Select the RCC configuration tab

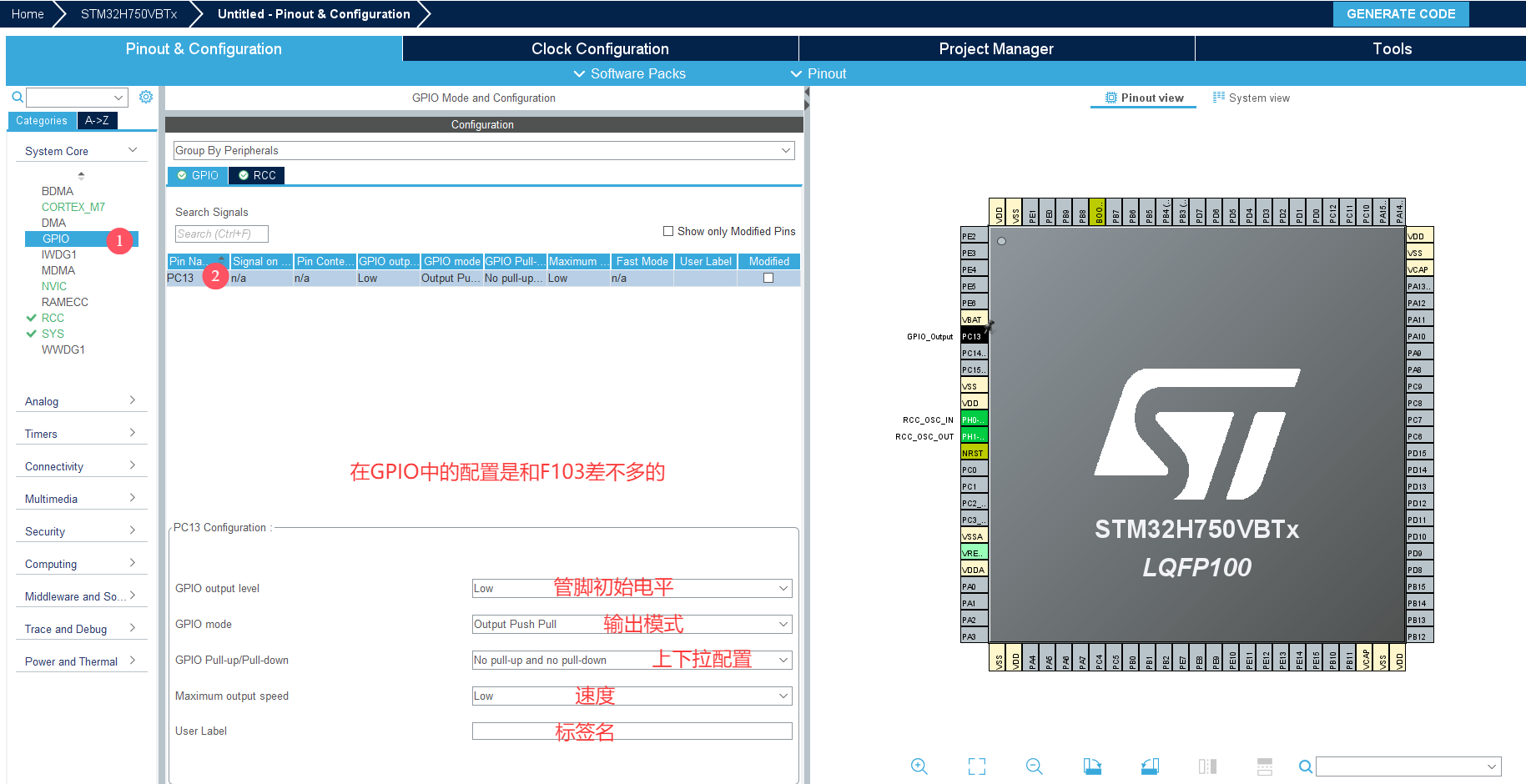pos(257,175)
